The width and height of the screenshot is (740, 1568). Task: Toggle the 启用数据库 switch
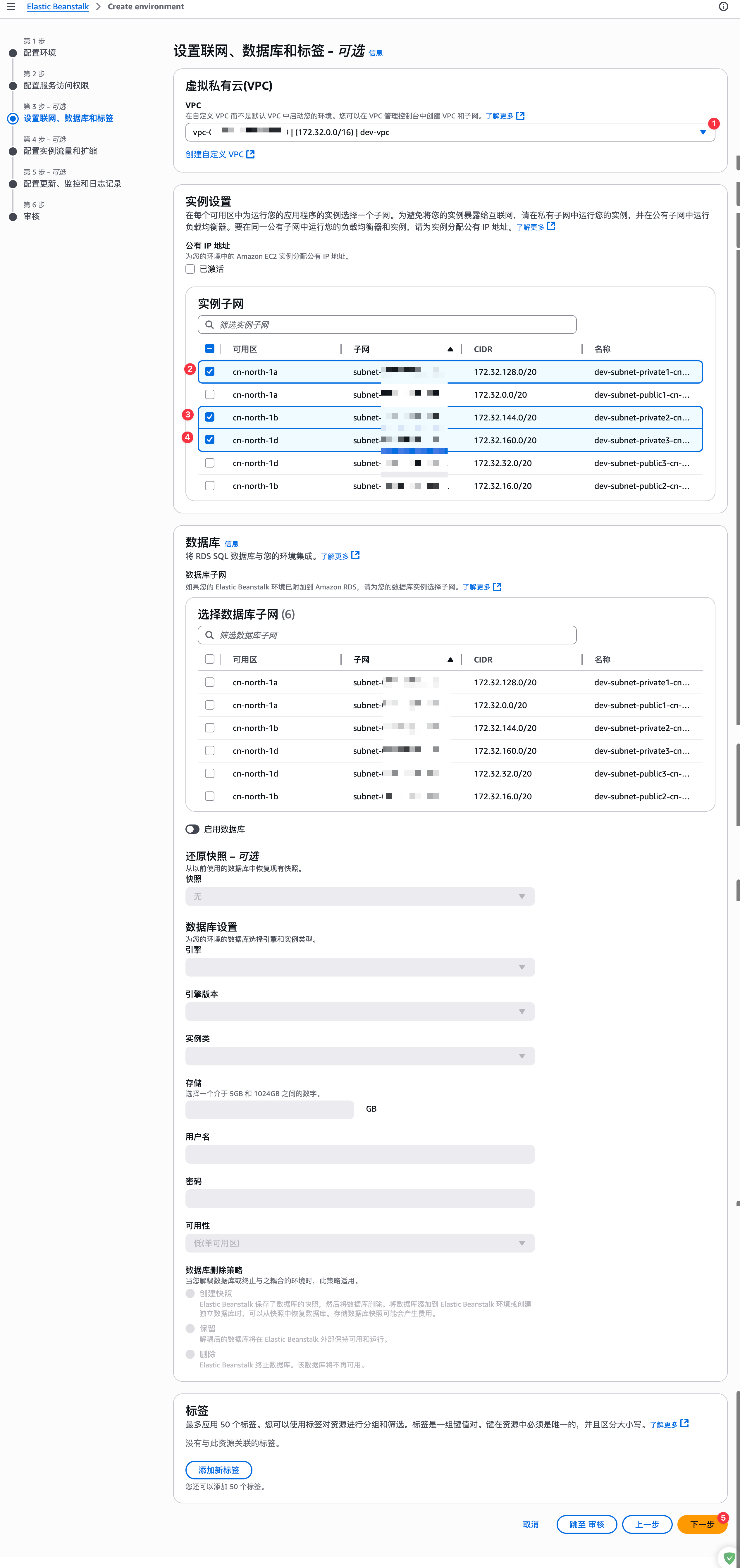[192, 829]
